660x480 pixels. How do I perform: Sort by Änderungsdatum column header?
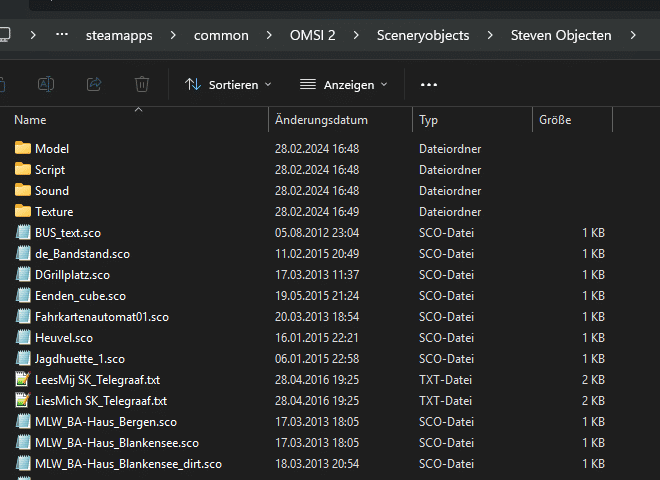tap(321, 120)
